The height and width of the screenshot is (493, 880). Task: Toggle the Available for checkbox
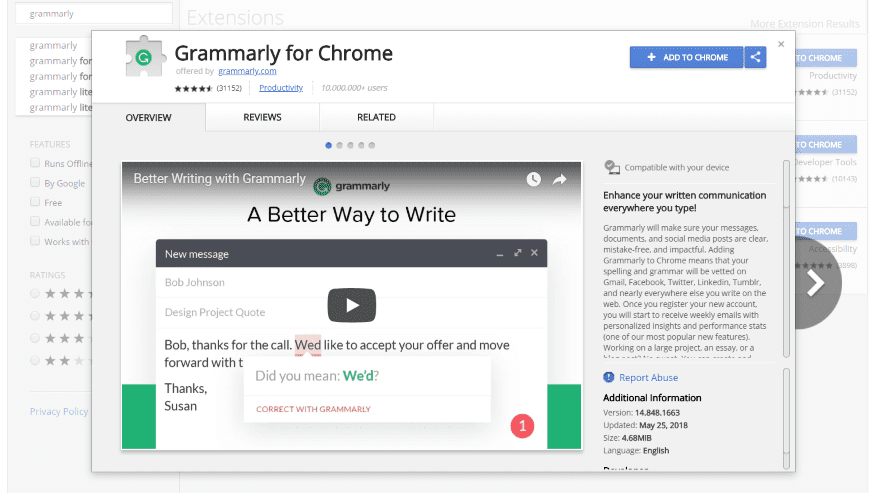35,221
